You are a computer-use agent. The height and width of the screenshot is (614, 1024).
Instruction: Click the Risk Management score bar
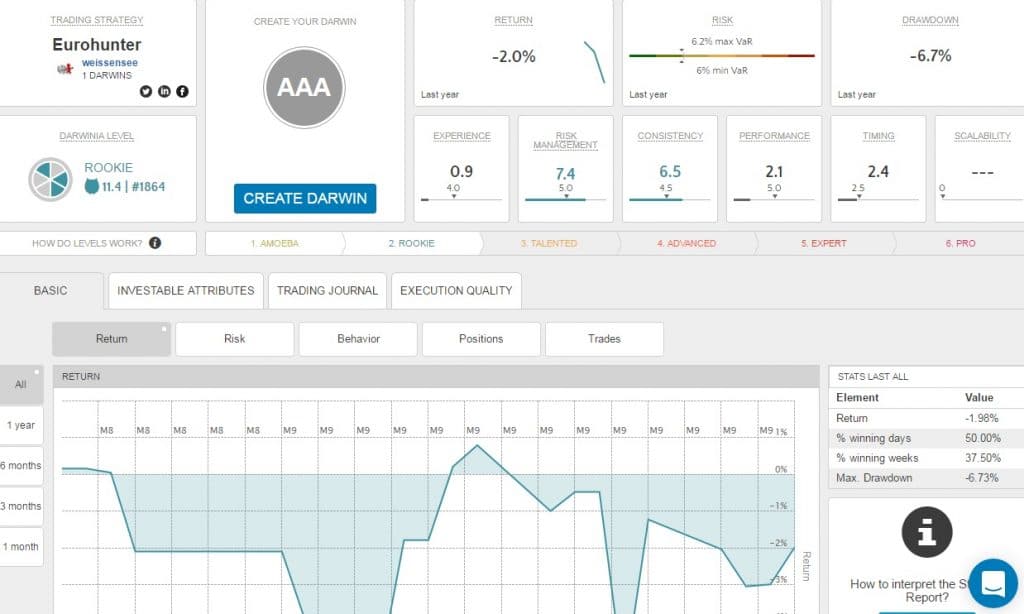pos(566,199)
